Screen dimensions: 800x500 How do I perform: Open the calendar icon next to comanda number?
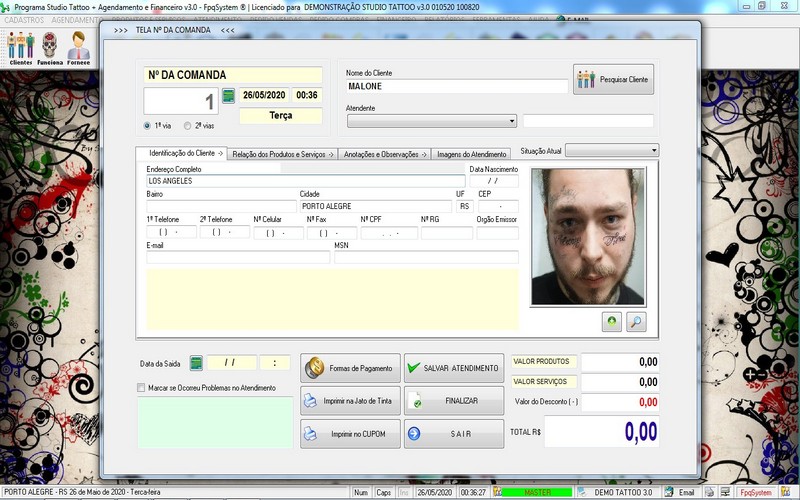tap(229, 95)
